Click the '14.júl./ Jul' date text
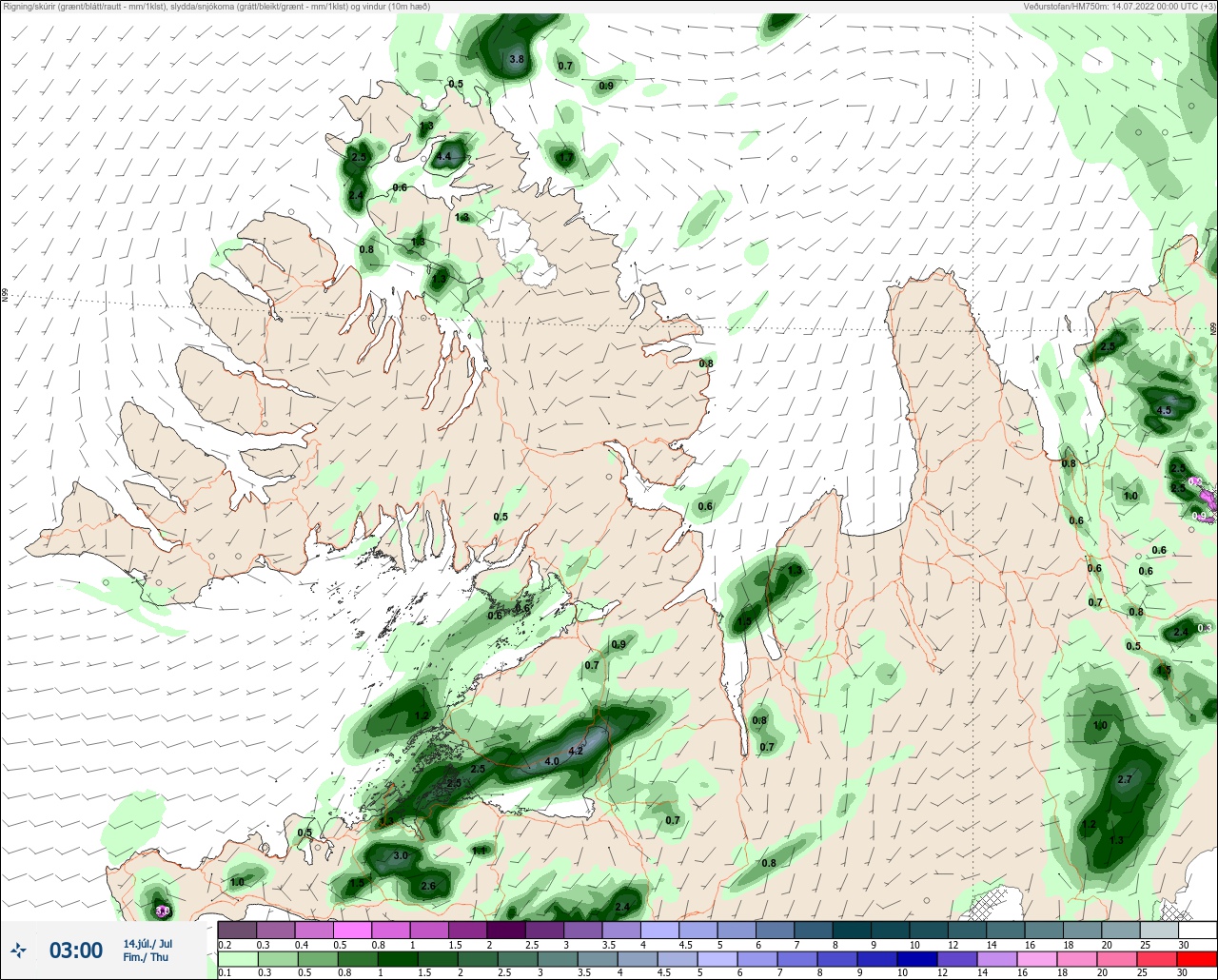Viewport: 1218px width, 980px height. tap(147, 943)
